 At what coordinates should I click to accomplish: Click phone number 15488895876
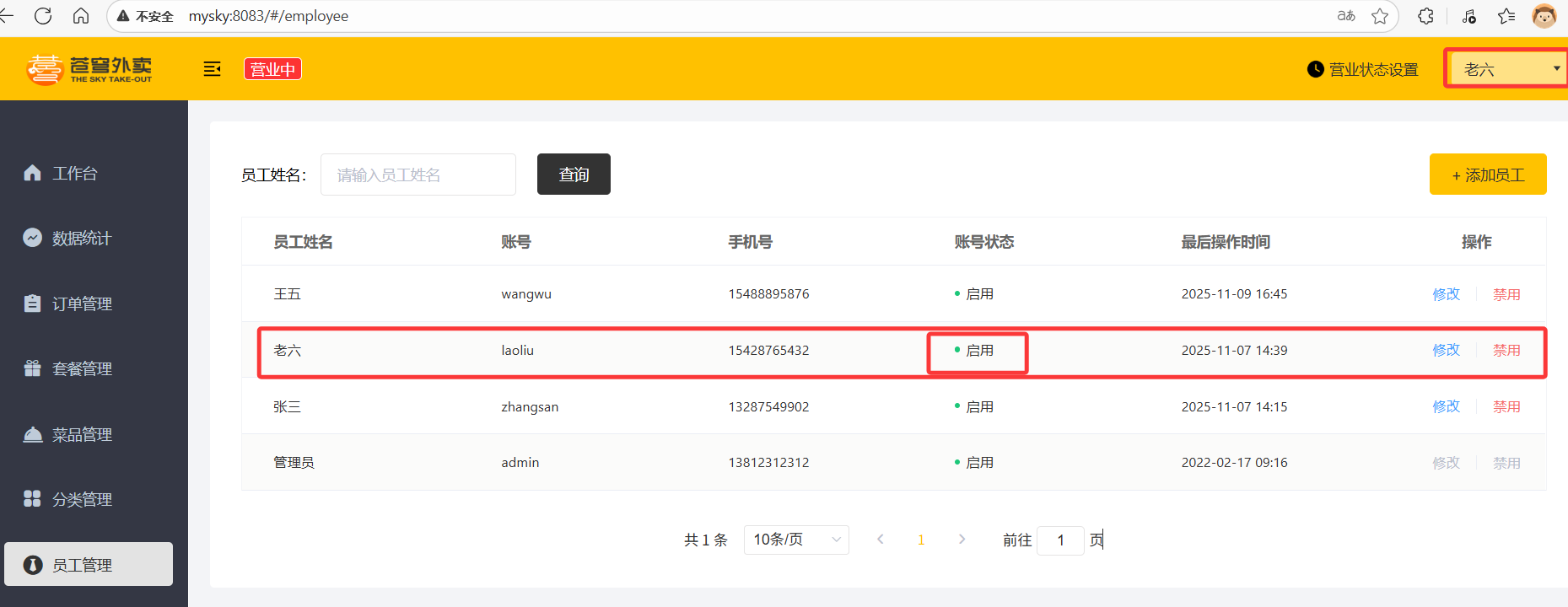(x=768, y=294)
